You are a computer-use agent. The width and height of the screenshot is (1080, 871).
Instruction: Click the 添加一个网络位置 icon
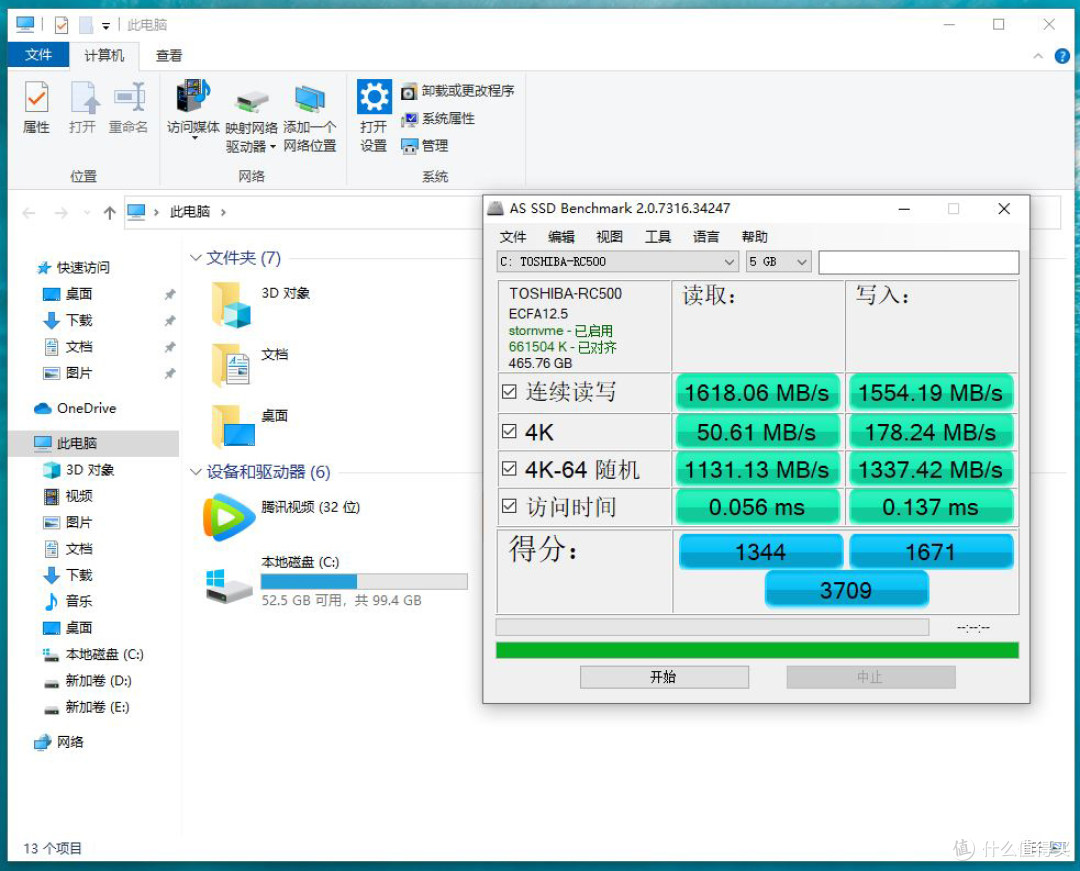(x=309, y=99)
